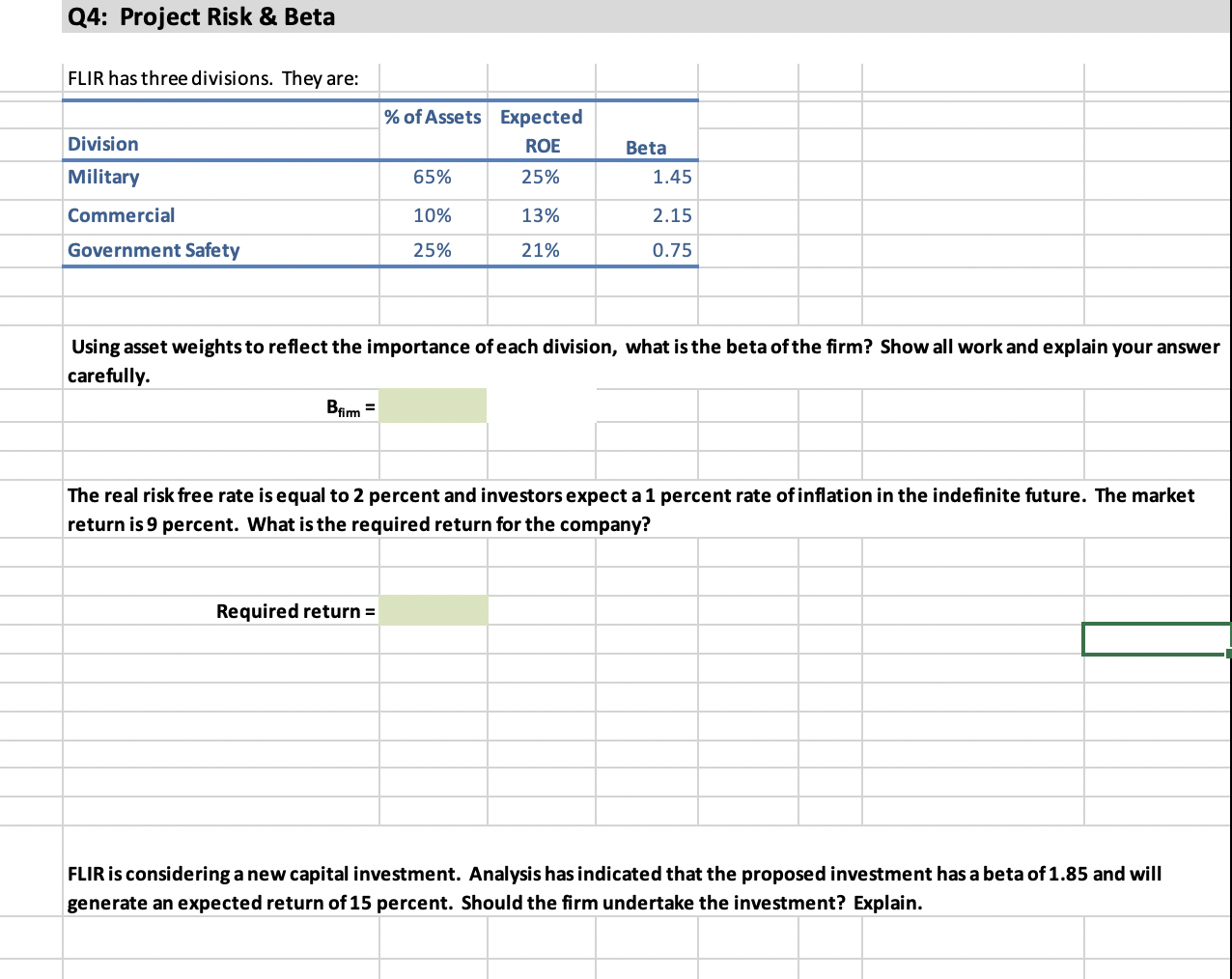Select the 25% Expected ROE cell for Military

[542, 177]
